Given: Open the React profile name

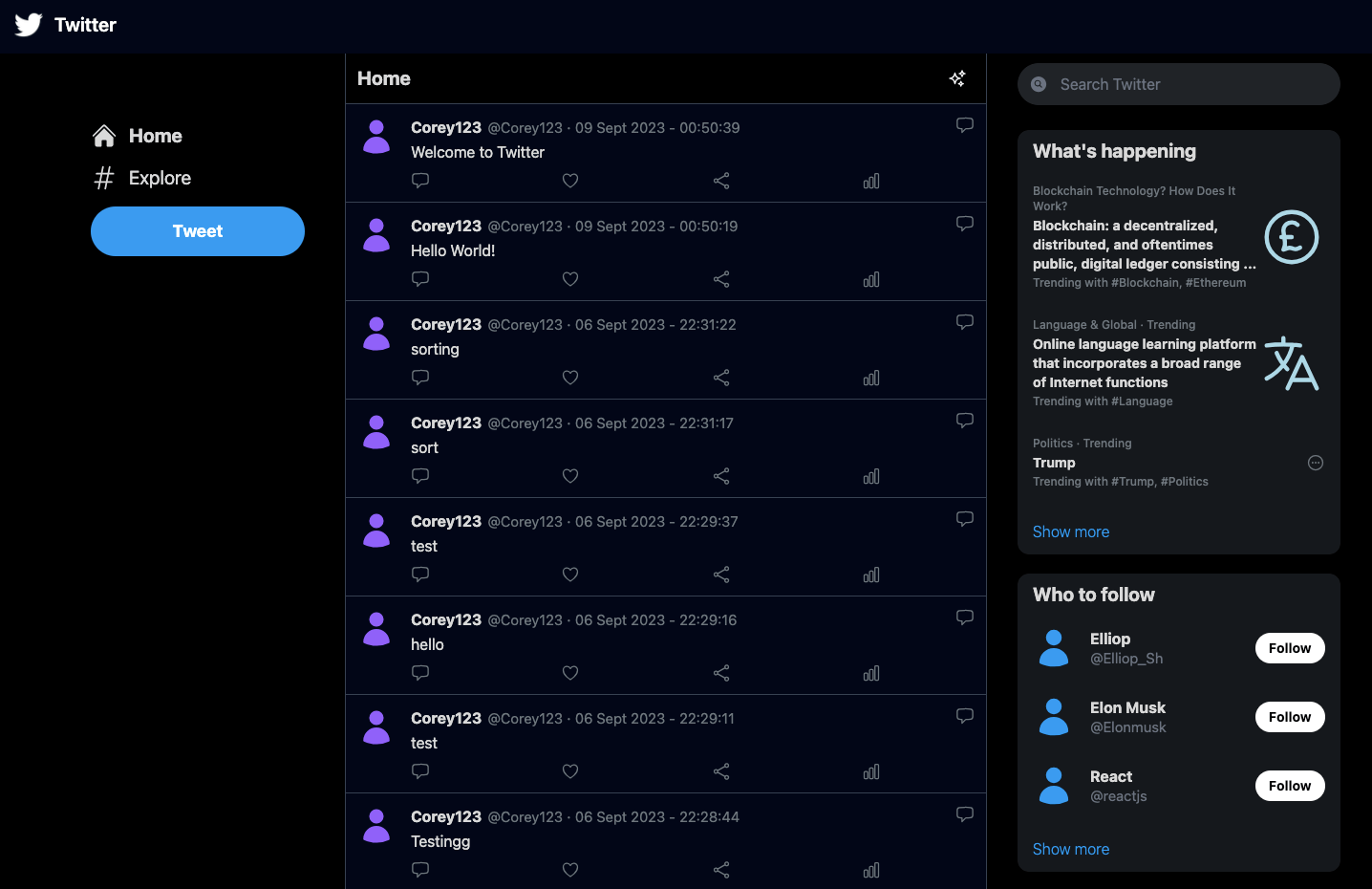Looking at the screenshot, I should (1111, 776).
